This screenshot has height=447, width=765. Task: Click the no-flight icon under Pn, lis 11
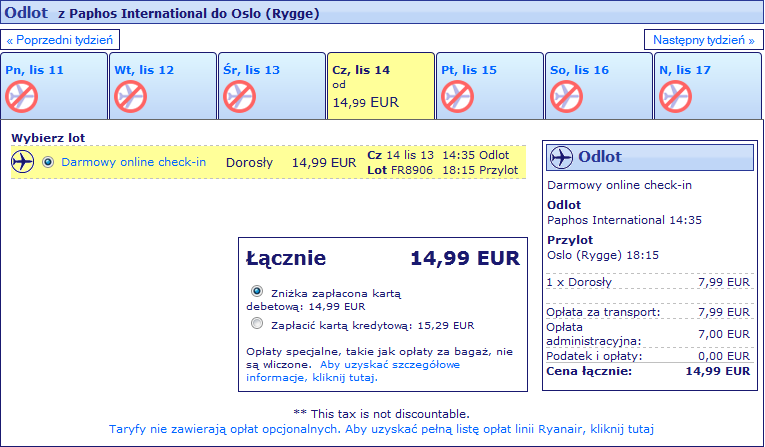point(21,97)
